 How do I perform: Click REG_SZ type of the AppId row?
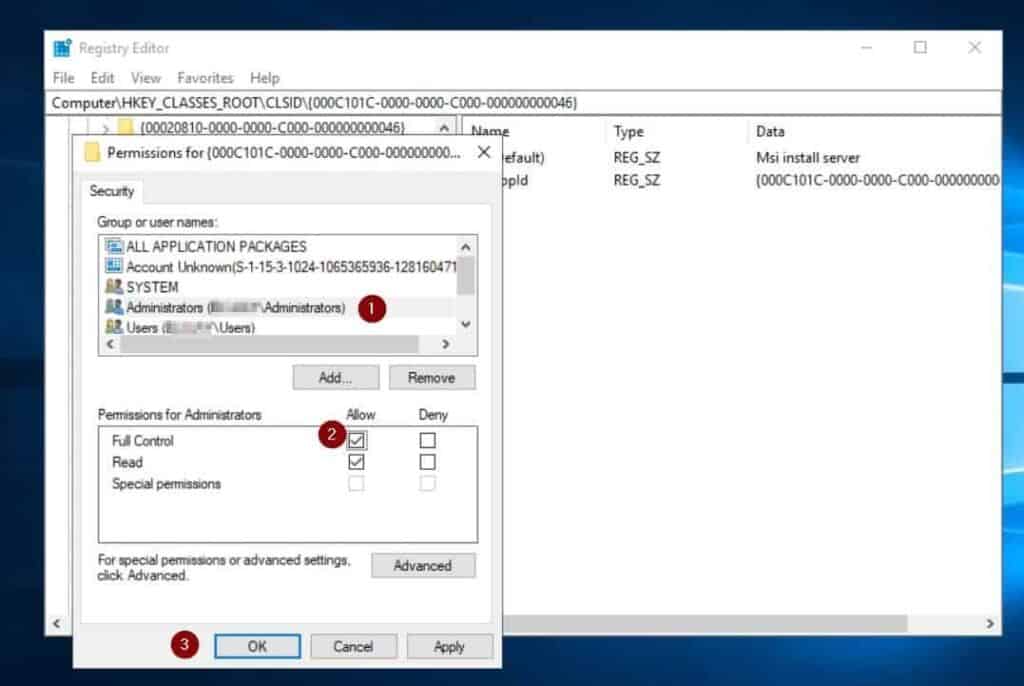637,180
